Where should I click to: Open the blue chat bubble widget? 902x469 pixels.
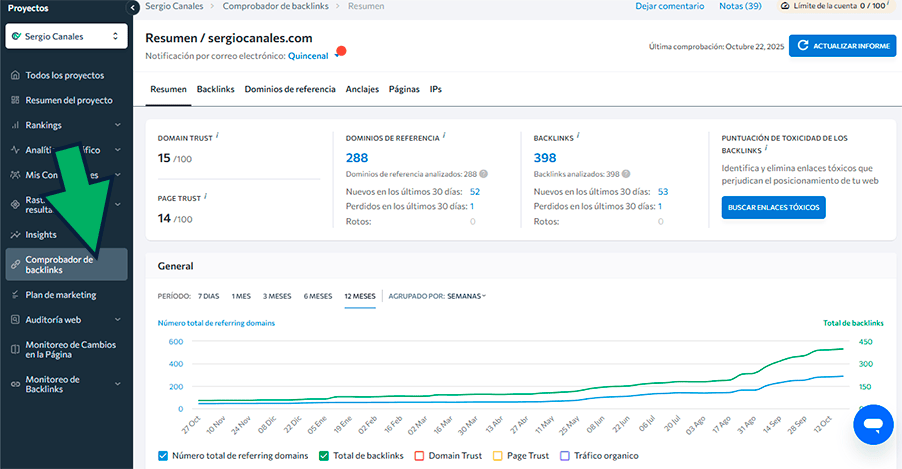[873, 425]
